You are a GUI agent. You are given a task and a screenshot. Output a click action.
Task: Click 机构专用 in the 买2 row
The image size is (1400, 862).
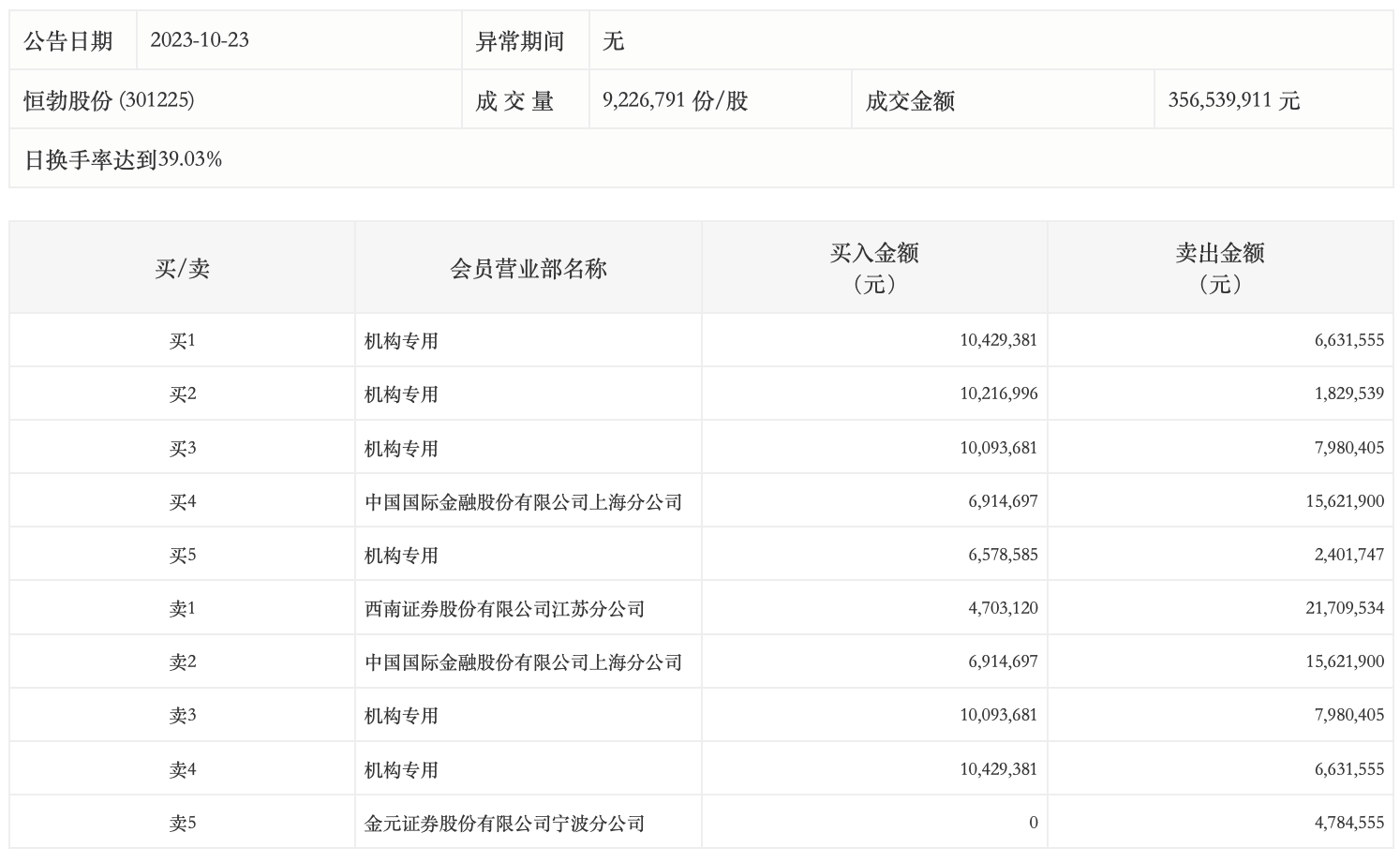(x=401, y=394)
